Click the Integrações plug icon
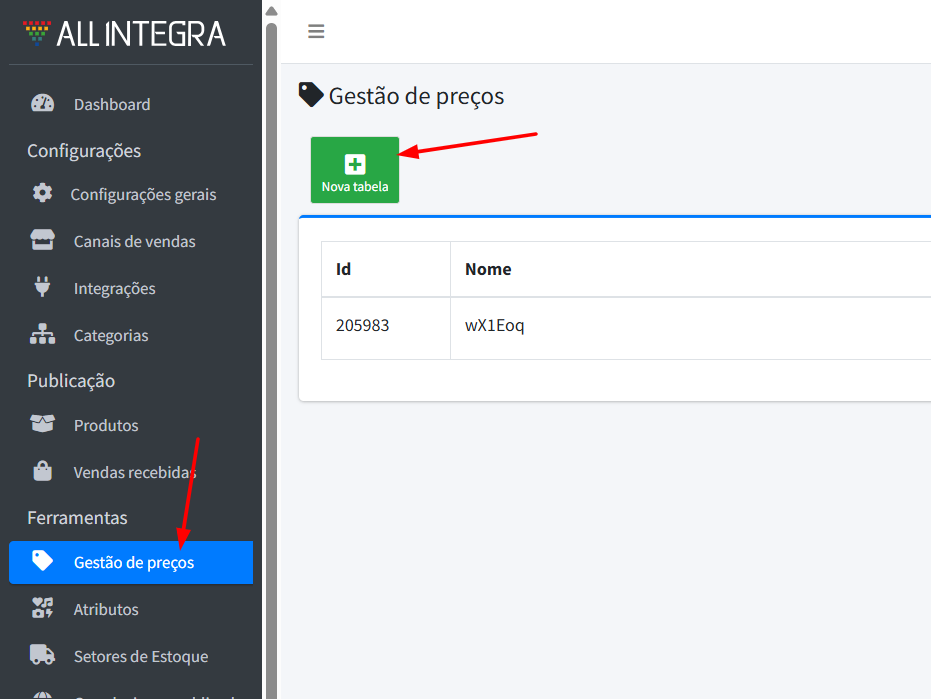The image size is (931, 699). point(42,288)
